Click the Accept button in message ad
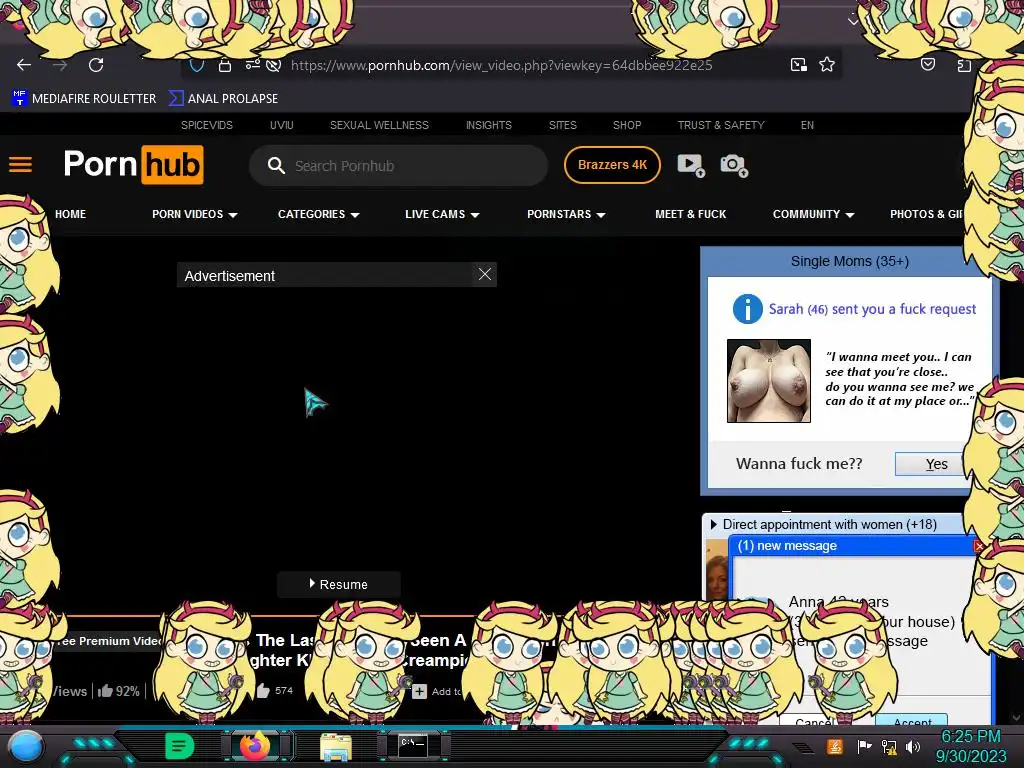The width and height of the screenshot is (1024, 768). pyautogui.click(x=913, y=721)
